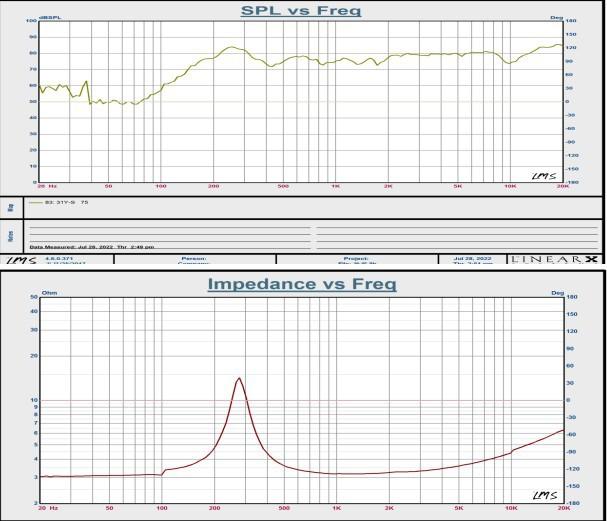The height and width of the screenshot is (521, 607).
Task: Click the impedance curve resonance peak
Action: coord(239,379)
